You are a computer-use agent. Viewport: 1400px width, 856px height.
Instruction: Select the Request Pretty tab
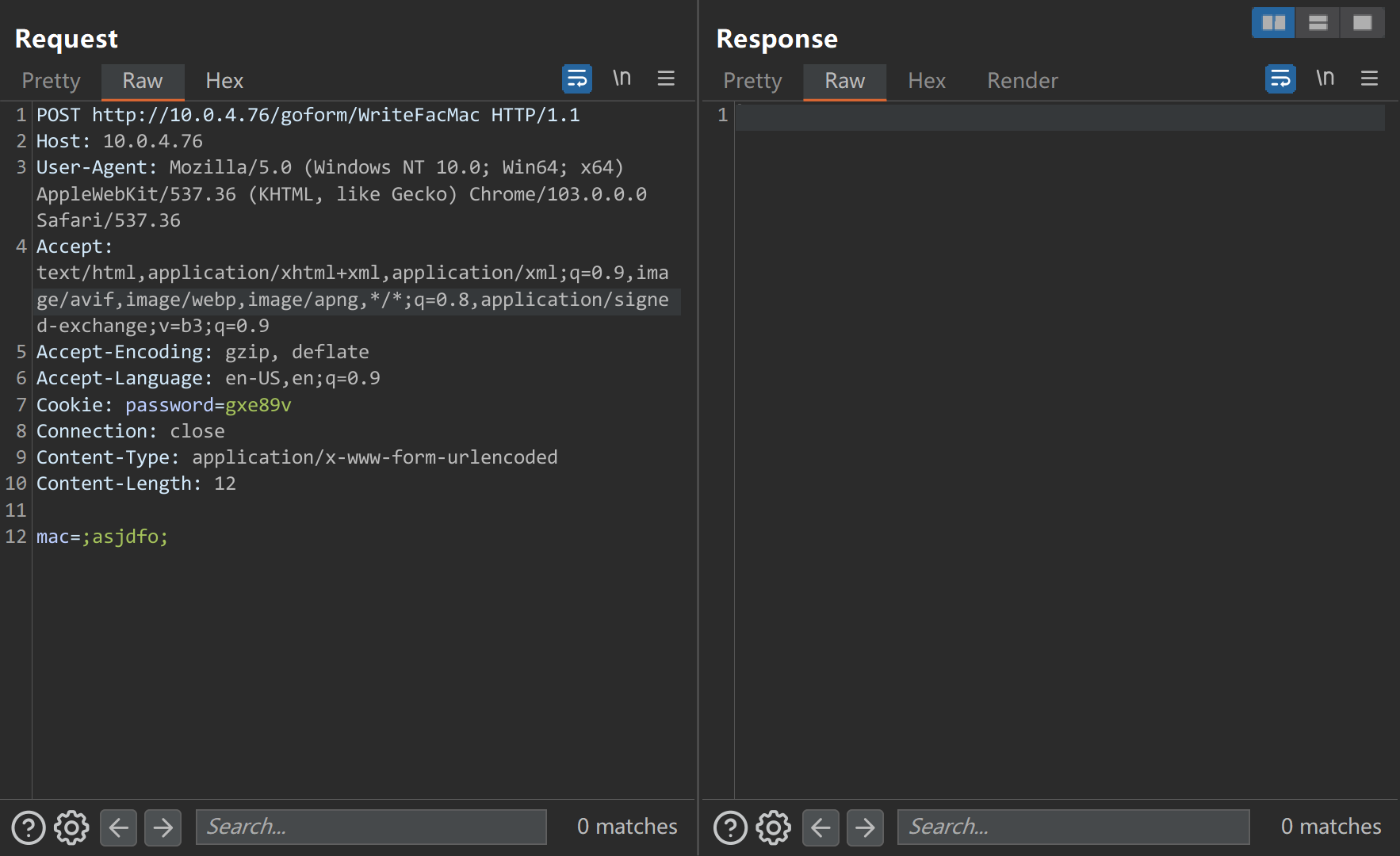(52, 81)
